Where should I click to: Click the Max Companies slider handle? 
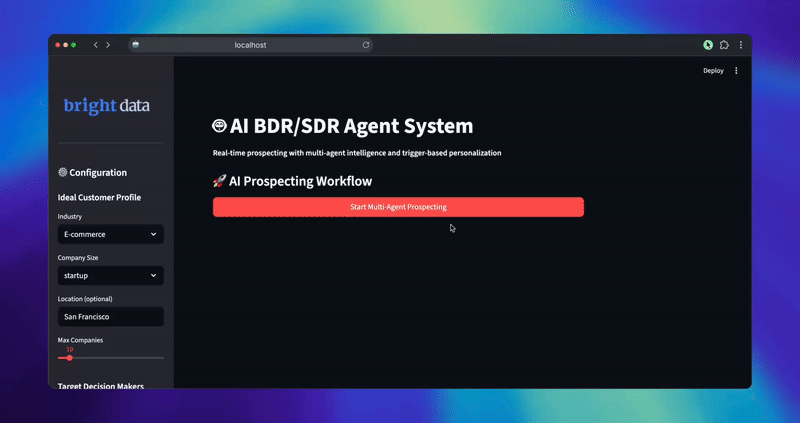(x=69, y=357)
